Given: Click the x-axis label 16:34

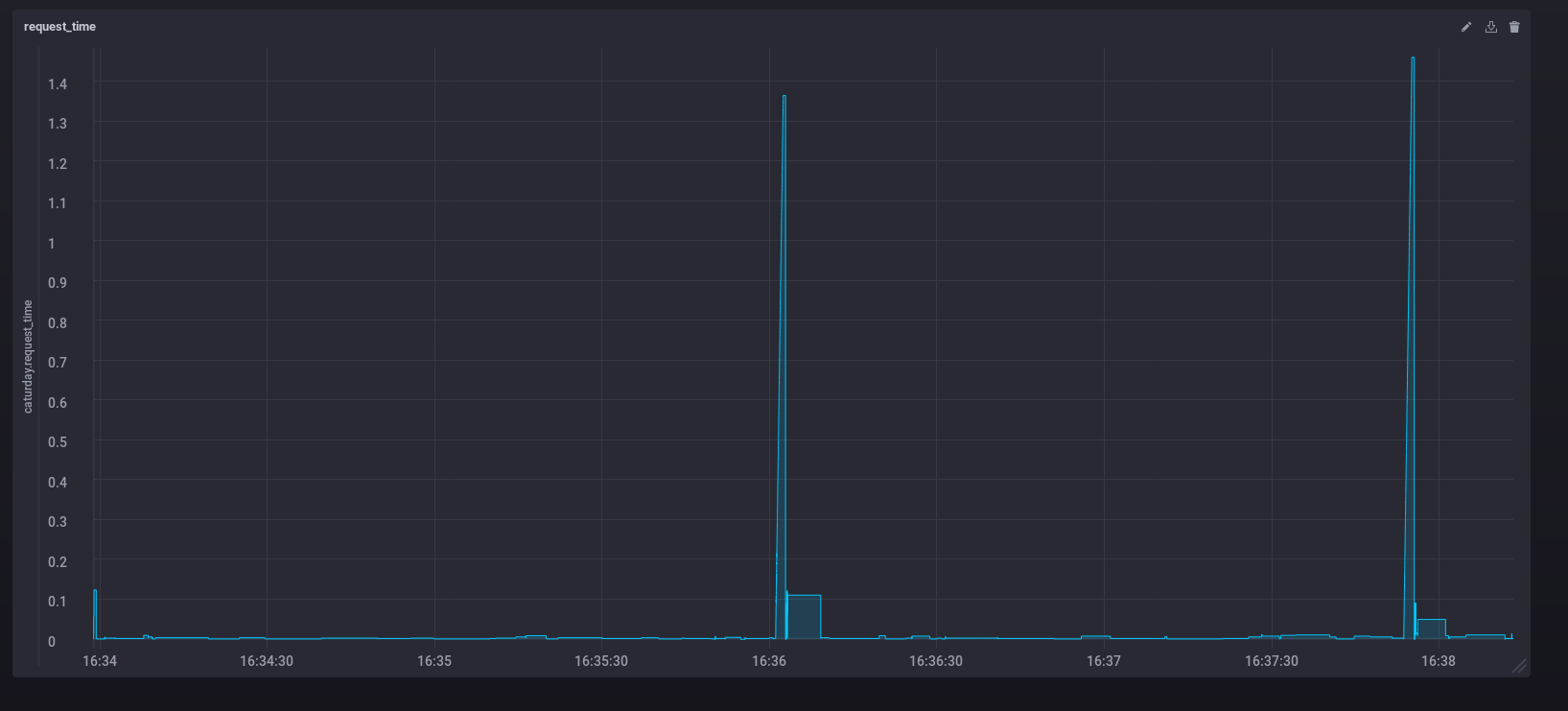Looking at the screenshot, I should click(x=100, y=661).
